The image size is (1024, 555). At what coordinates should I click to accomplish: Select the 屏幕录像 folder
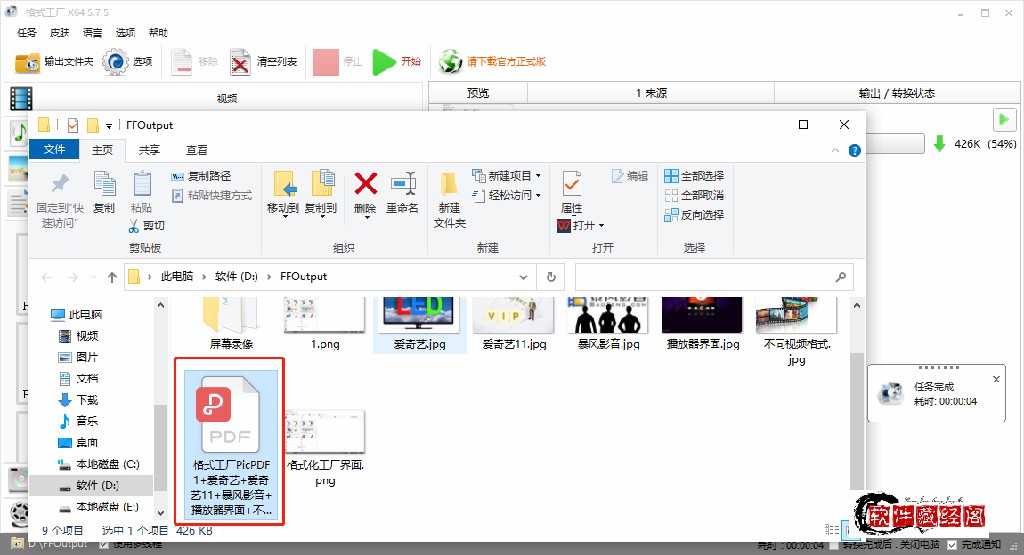[x=231, y=325]
